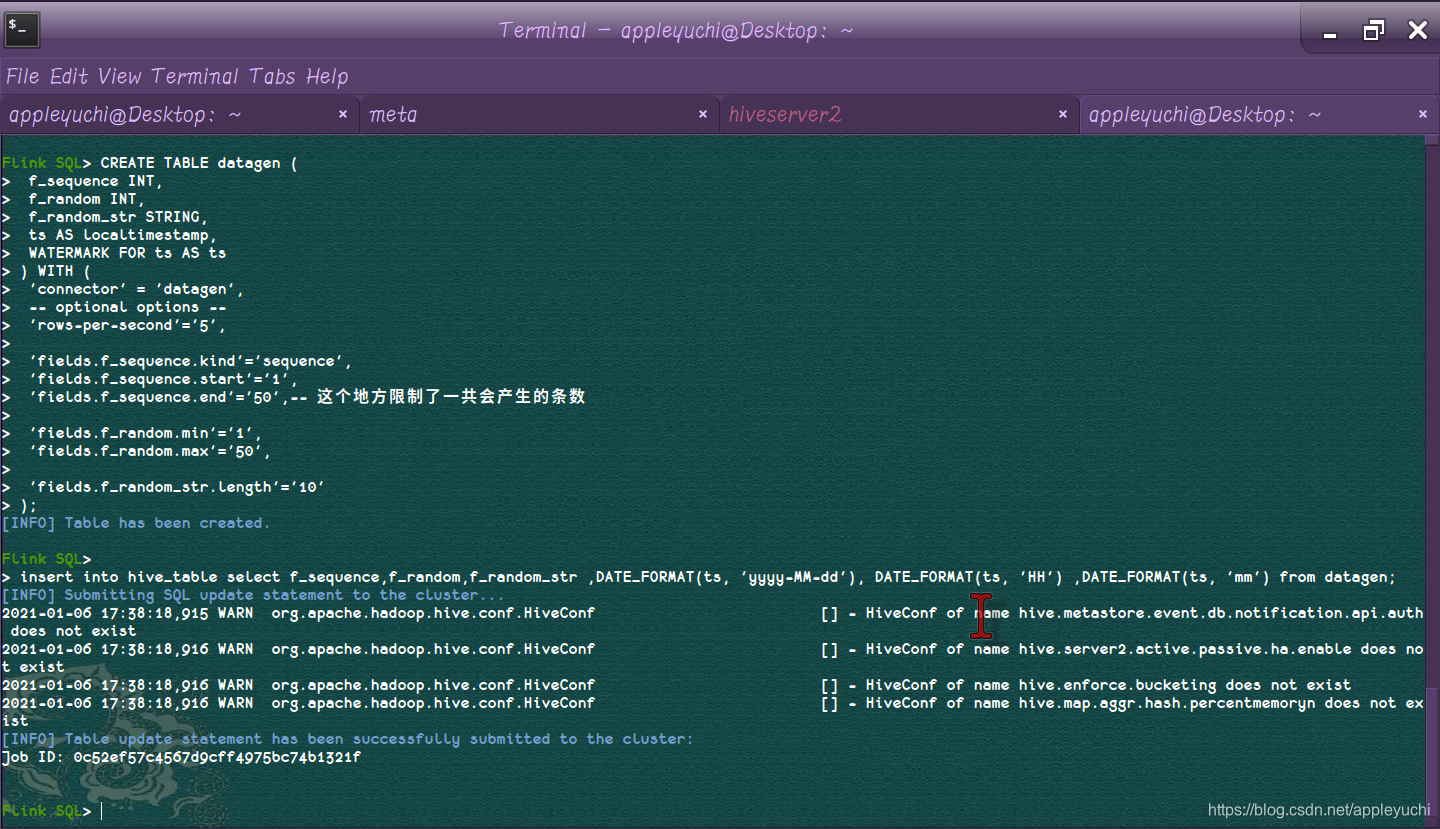Click the terminal emulator icon in the title bar

click(21, 29)
